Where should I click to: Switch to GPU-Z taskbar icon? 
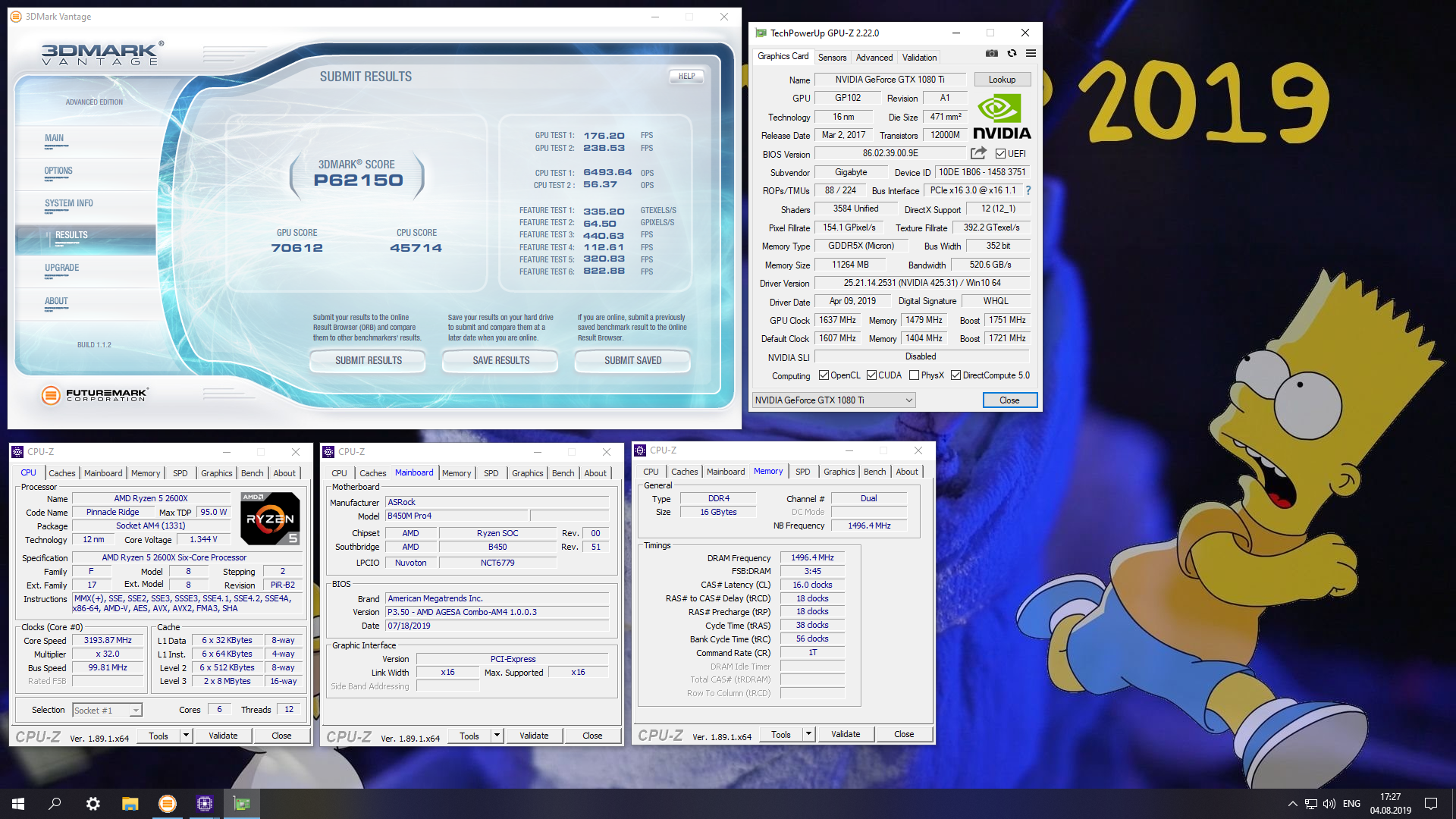point(242,804)
